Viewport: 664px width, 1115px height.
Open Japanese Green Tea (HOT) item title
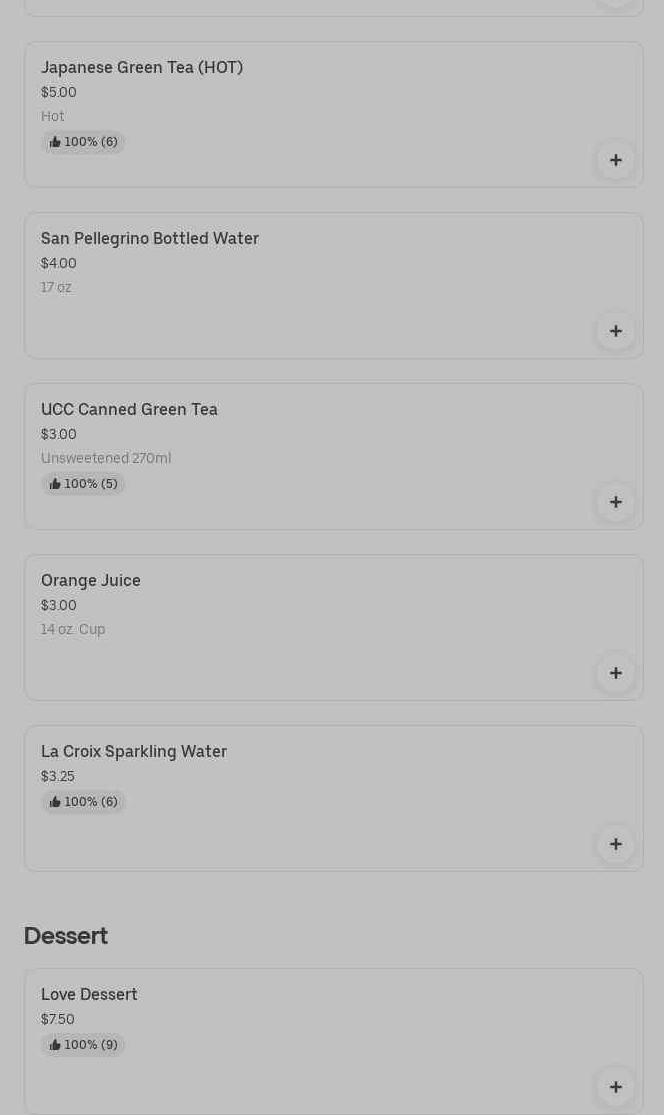[x=142, y=67]
